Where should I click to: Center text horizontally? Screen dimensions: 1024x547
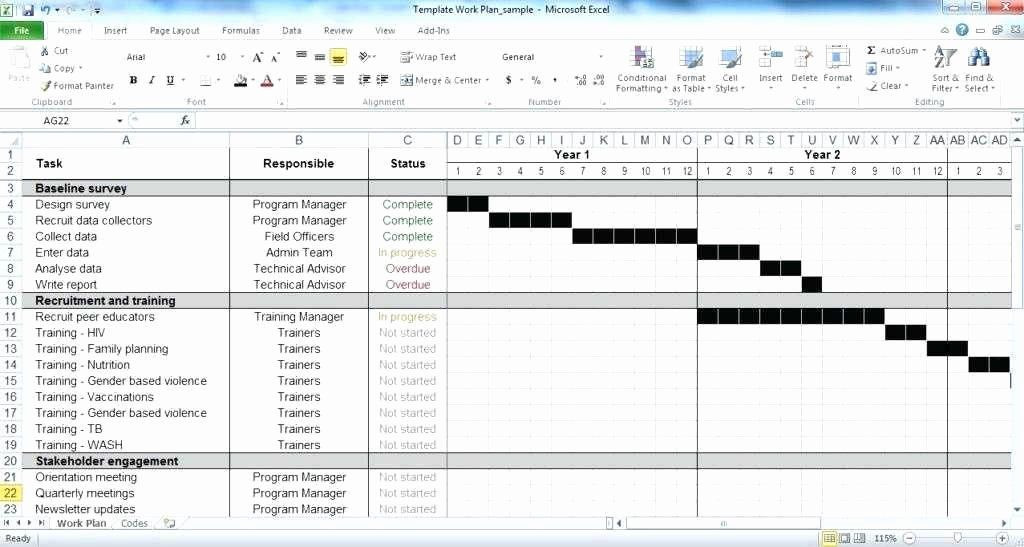[x=319, y=80]
